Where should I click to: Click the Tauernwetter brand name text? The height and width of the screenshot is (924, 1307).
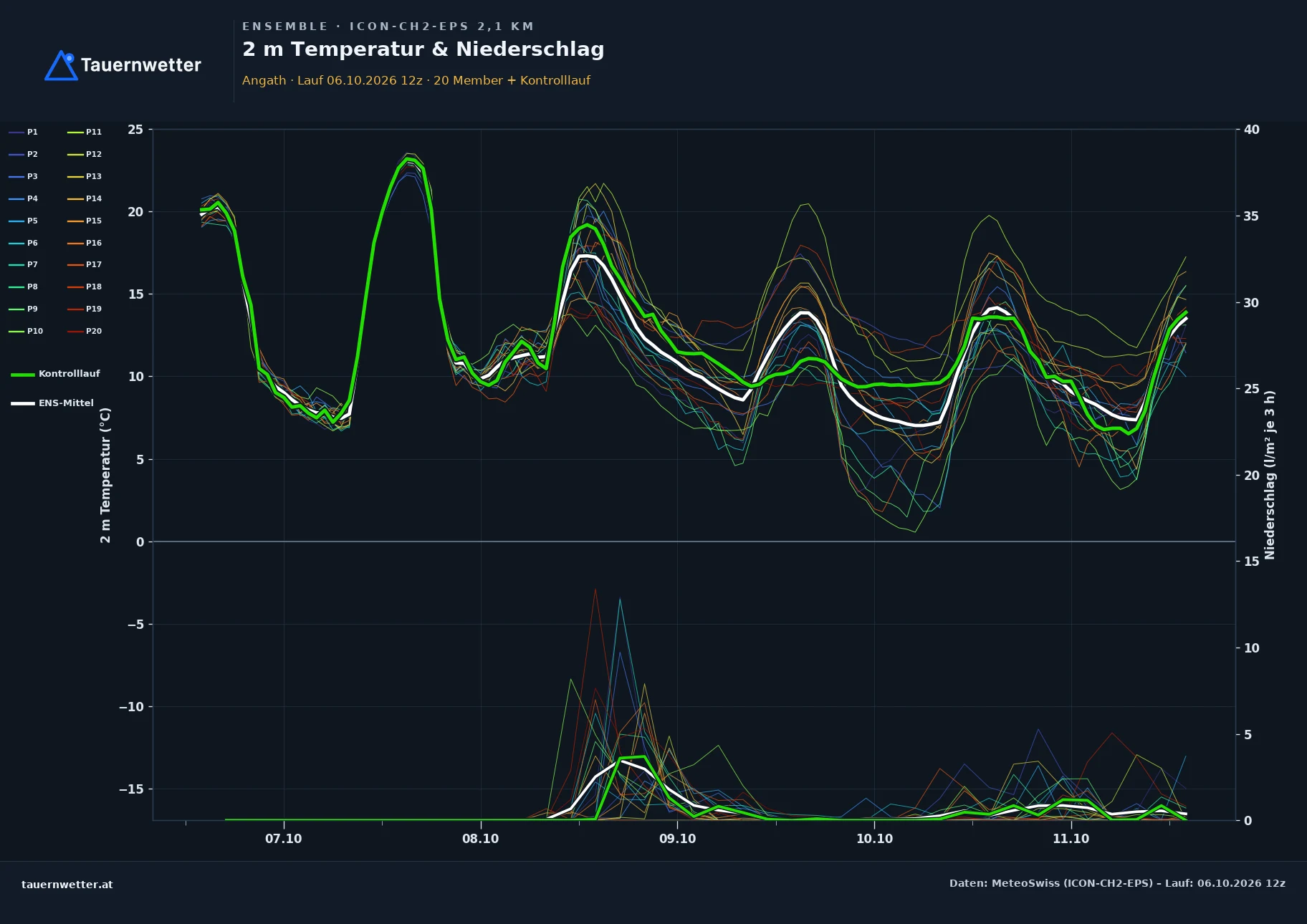click(141, 65)
